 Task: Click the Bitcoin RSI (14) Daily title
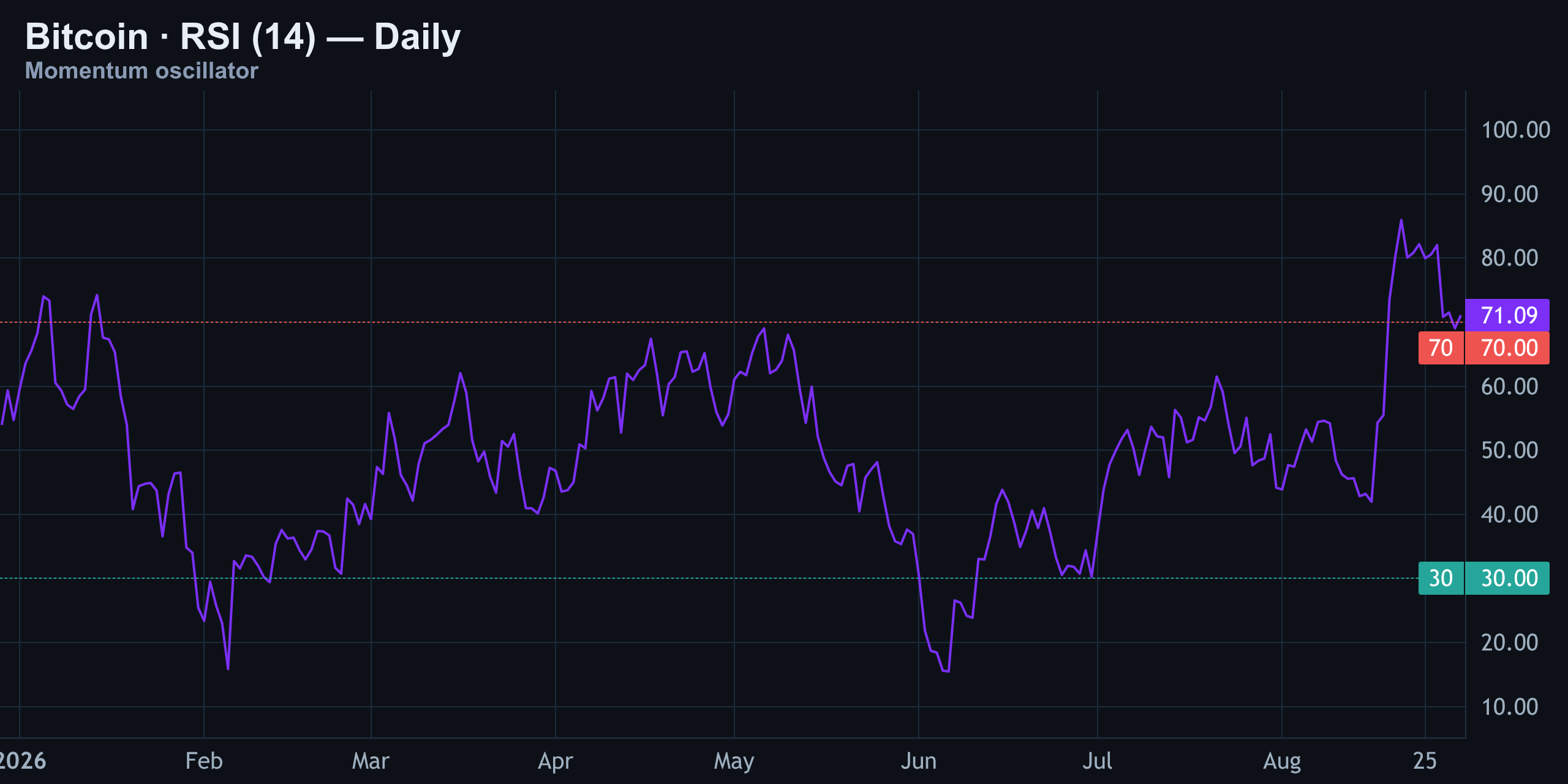[243, 37]
